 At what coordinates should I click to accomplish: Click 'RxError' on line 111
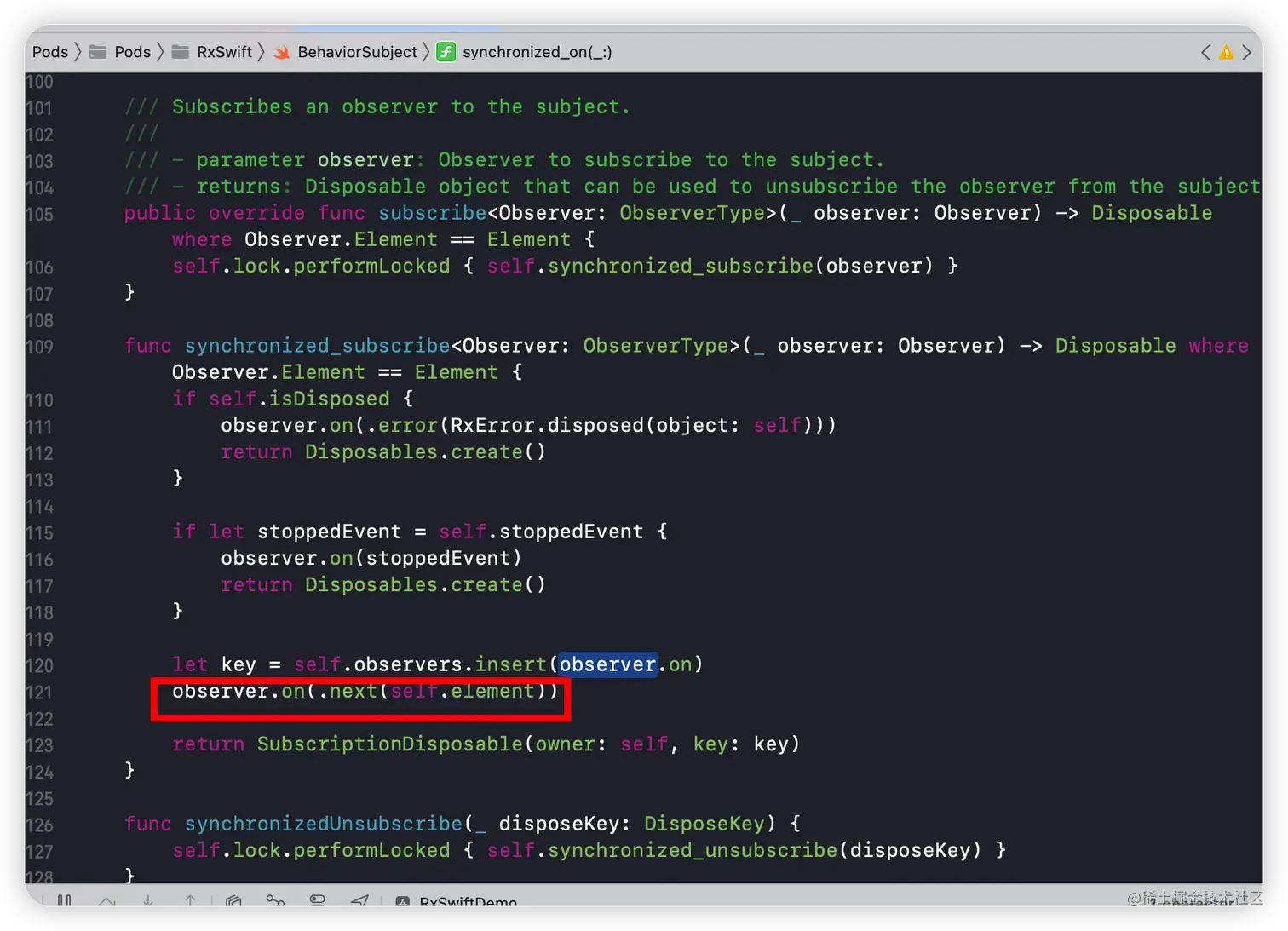click(x=492, y=425)
